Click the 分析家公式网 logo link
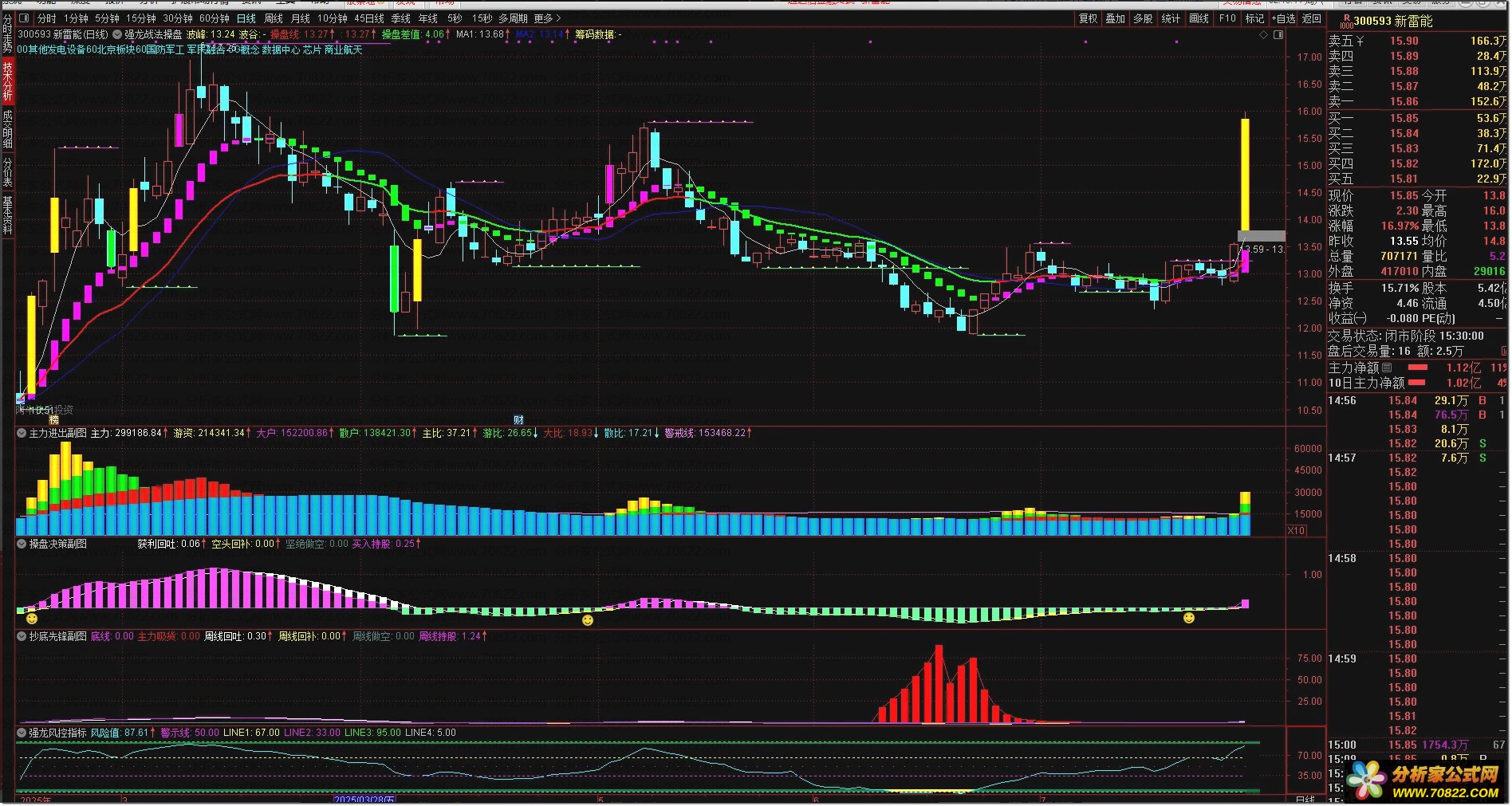This screenshot has height=806, width=1512. (1424, 780)
